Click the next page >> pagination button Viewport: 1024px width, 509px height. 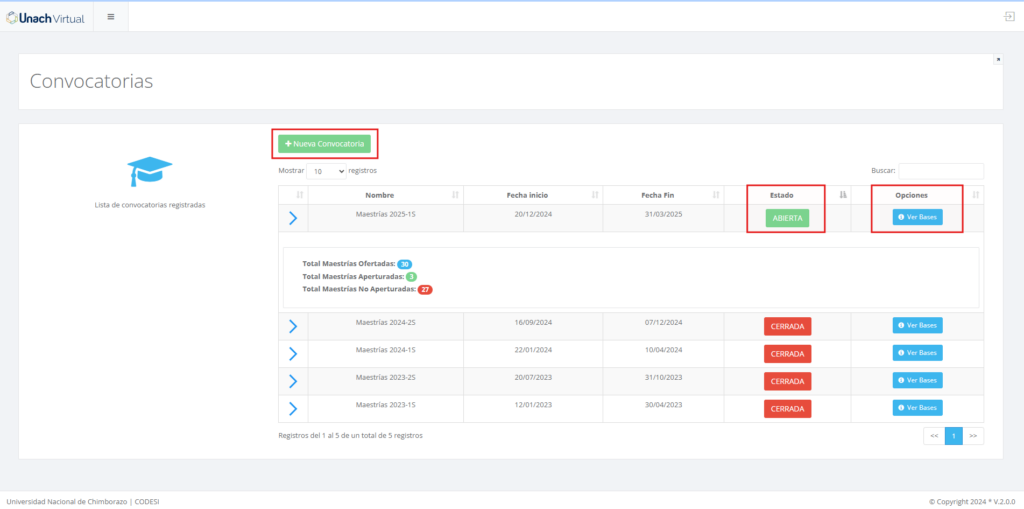973,436
